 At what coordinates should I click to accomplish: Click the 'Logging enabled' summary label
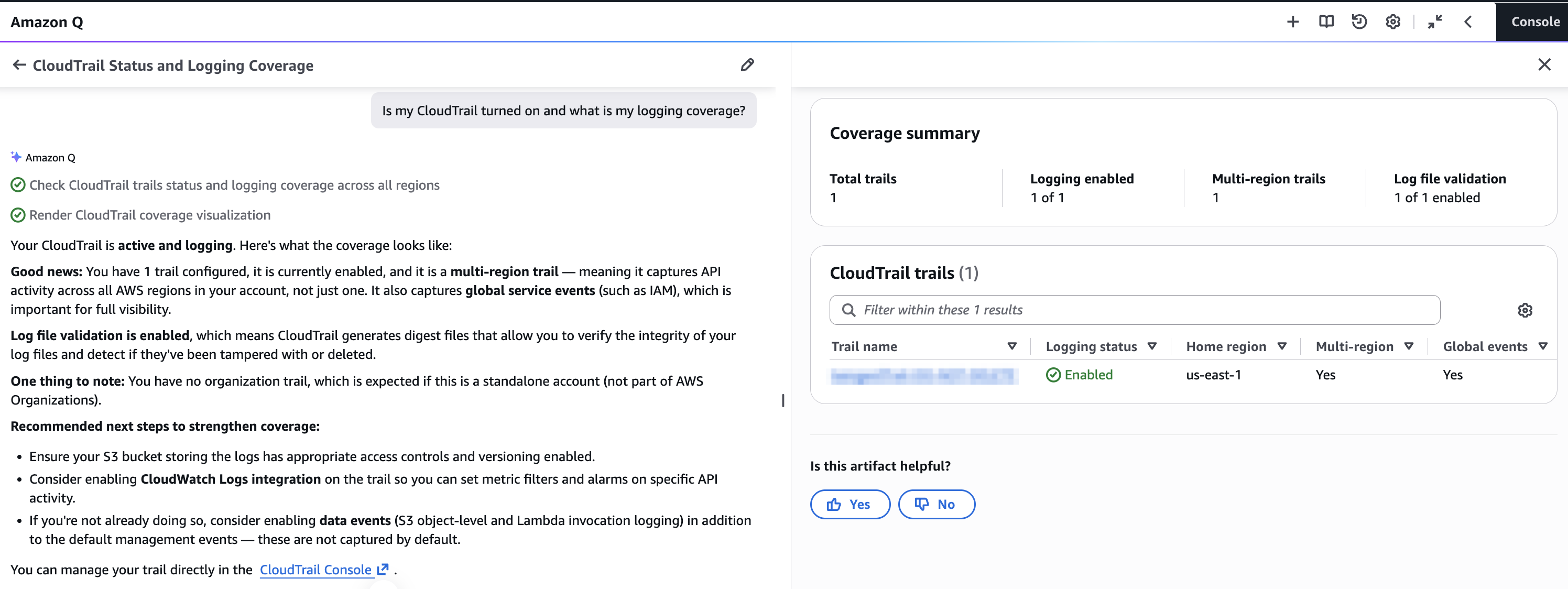pyautogui.click(x=1082, y=179)
